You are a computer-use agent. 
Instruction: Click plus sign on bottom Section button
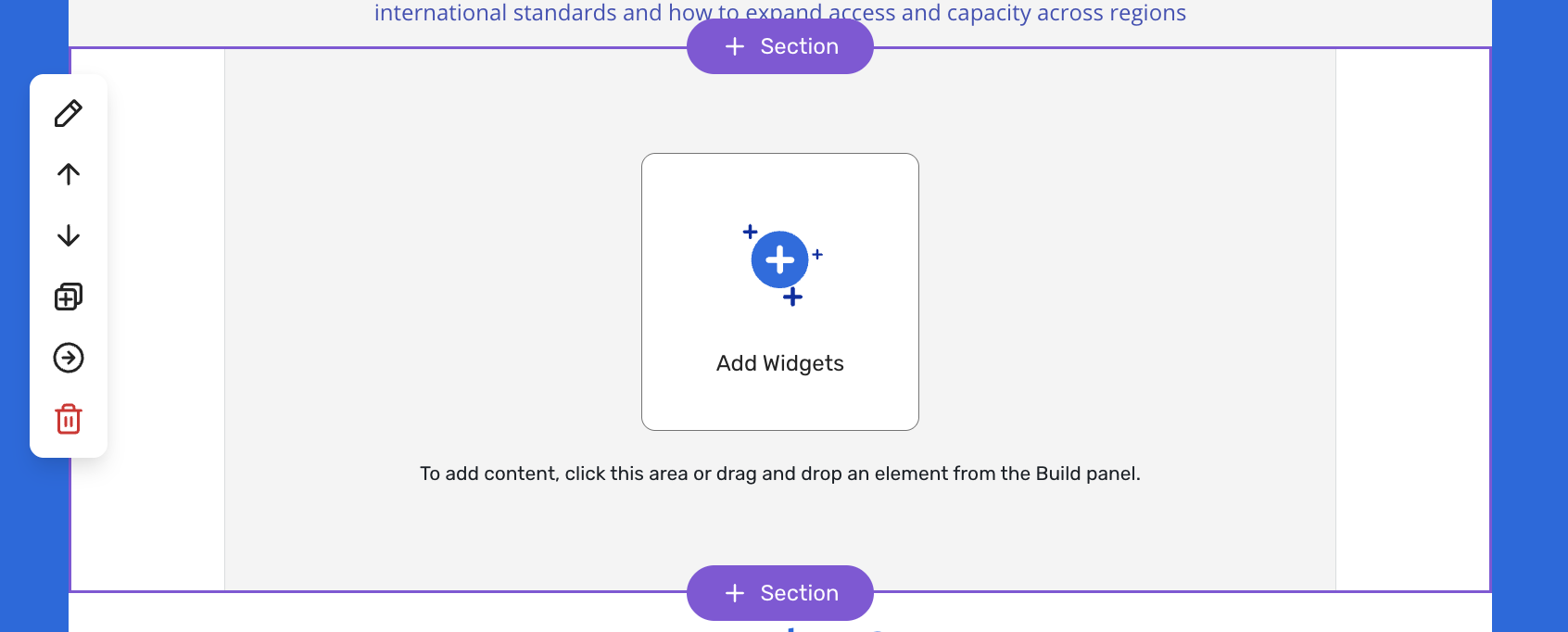coord(735,593)
